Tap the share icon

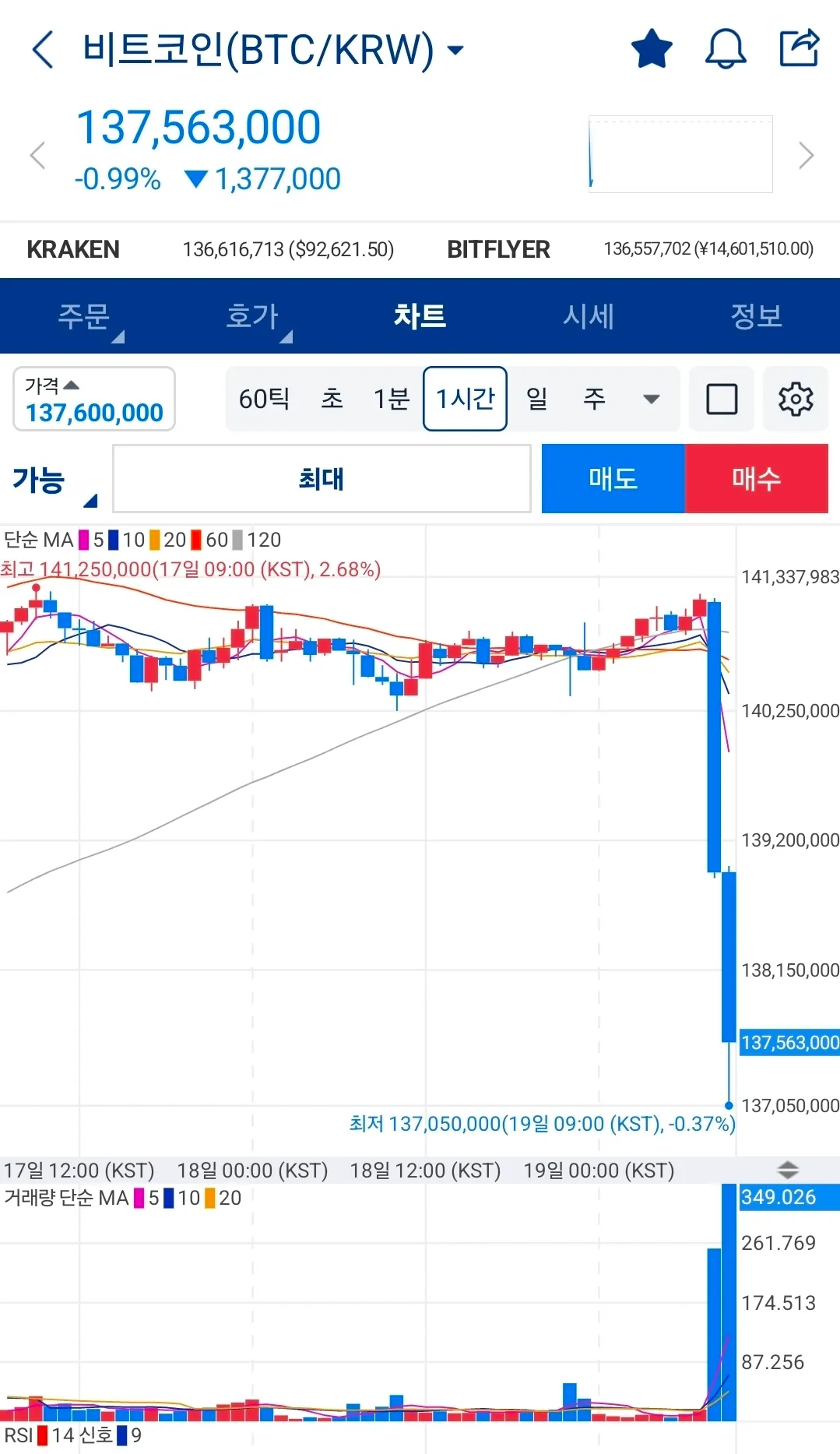(800, 48)
